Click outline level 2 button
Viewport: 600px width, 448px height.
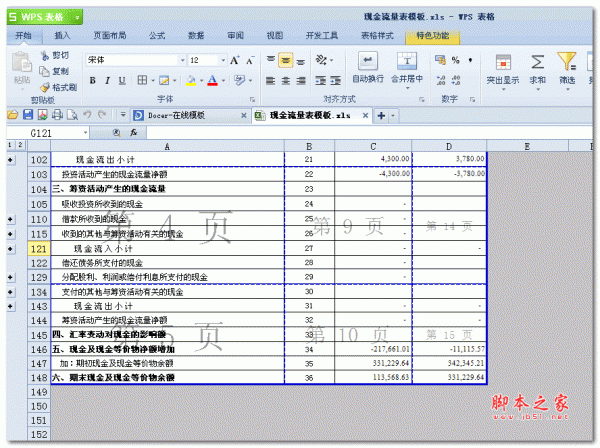20,145
